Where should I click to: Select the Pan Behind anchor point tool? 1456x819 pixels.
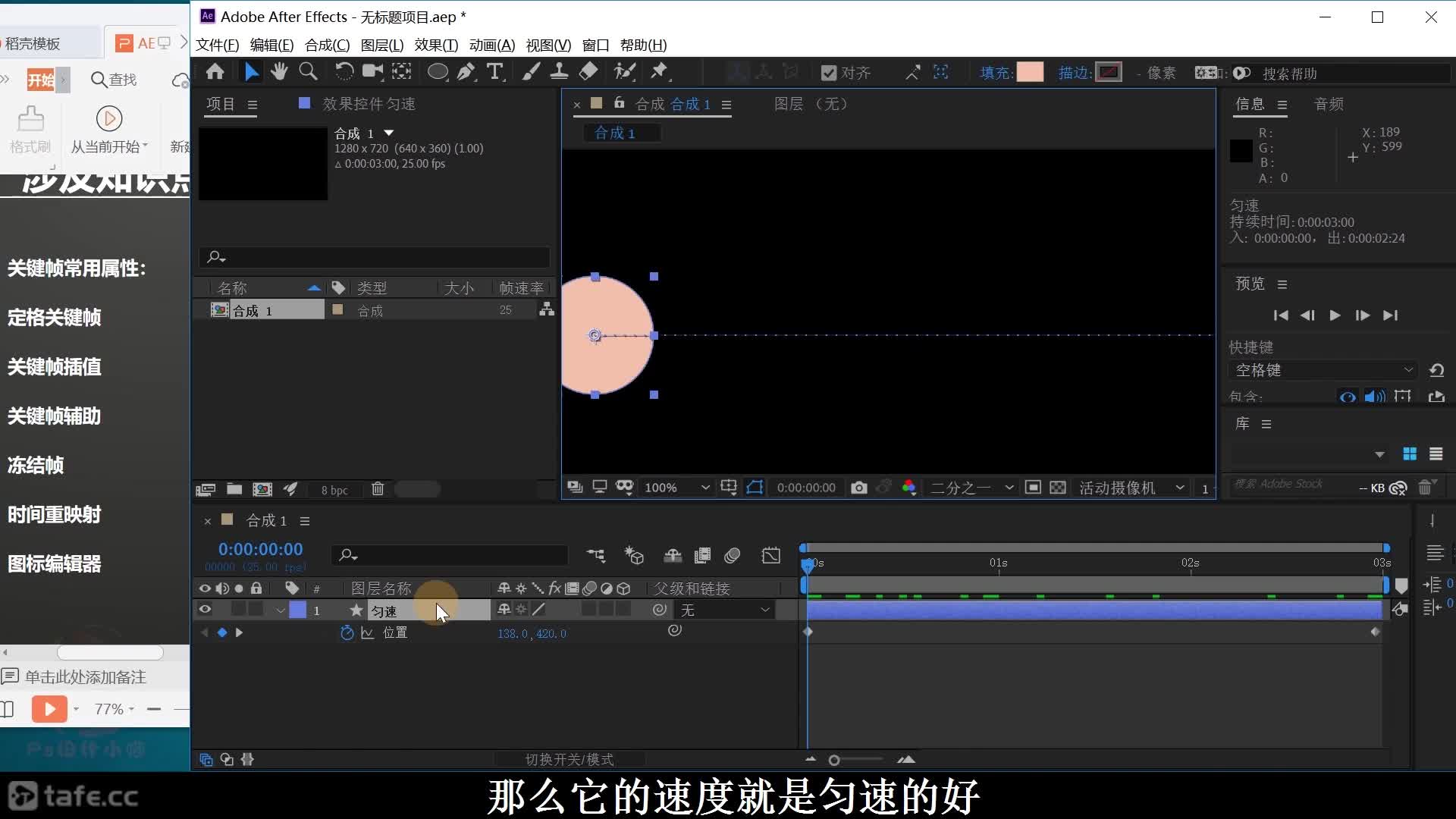click(401, 72)
